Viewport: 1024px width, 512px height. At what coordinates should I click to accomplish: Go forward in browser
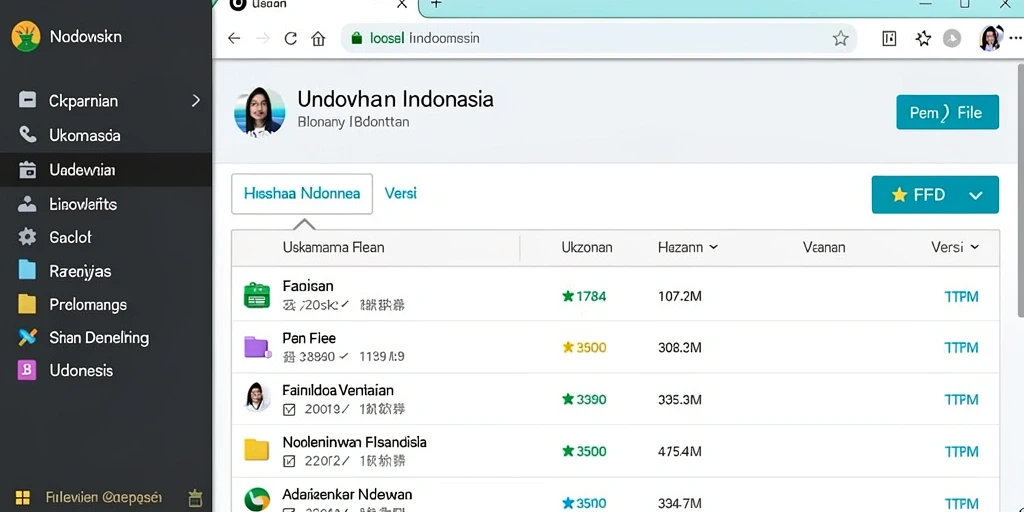click(263, 39)
